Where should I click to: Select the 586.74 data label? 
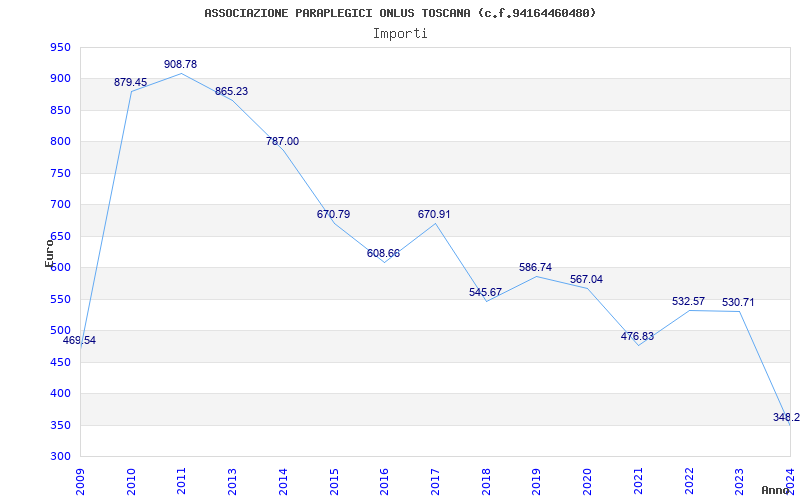pos(535,268)
